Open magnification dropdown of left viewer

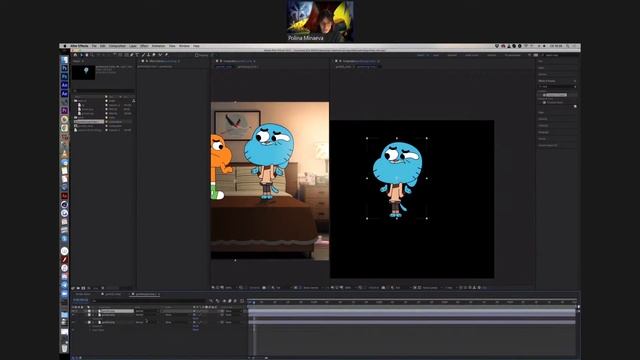click(x=229, y=288)
